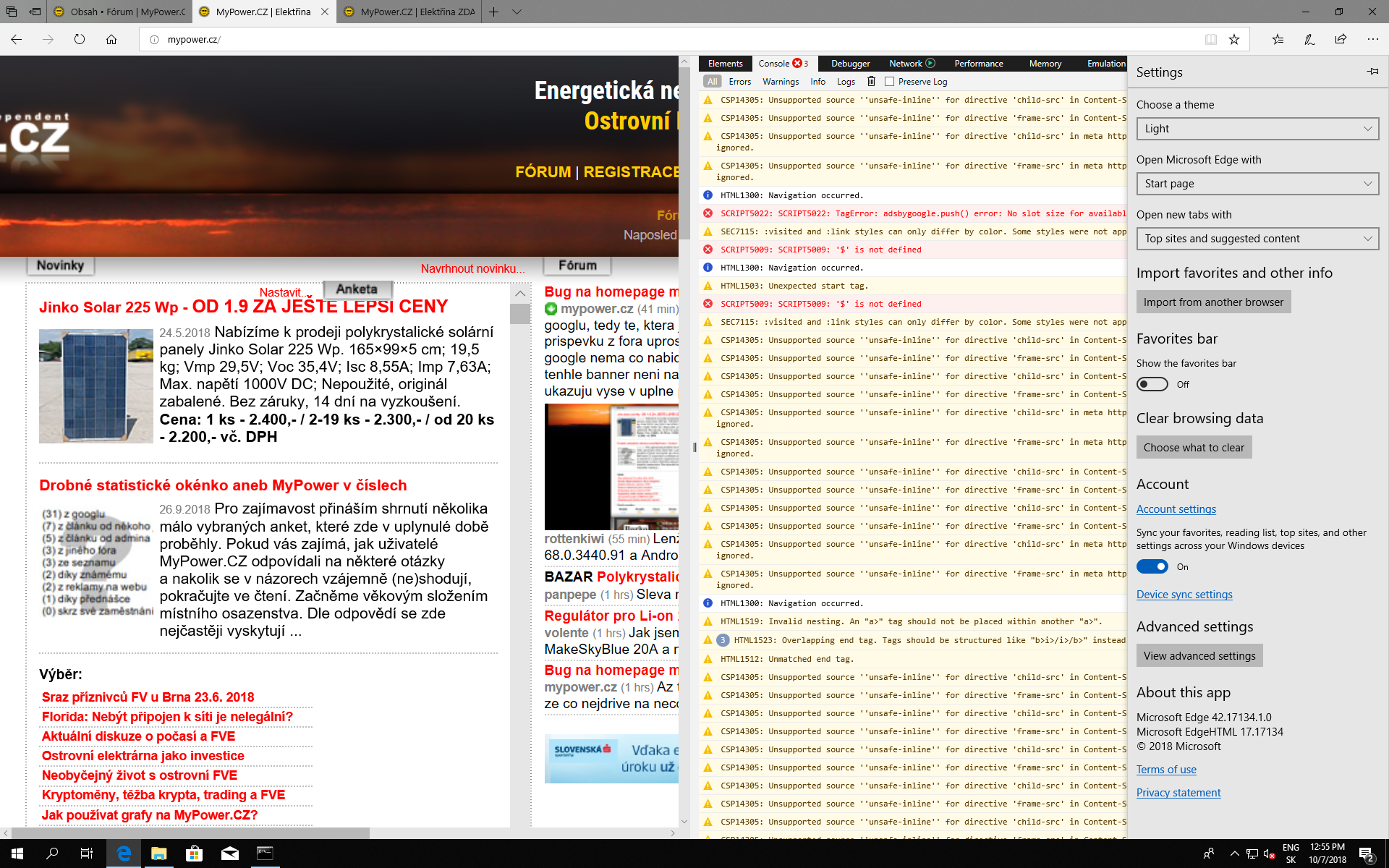Viewport: 1389px width, 868px height.
Task: Turn off the sync settings toggle
Action: click(x=1152, y=566)
